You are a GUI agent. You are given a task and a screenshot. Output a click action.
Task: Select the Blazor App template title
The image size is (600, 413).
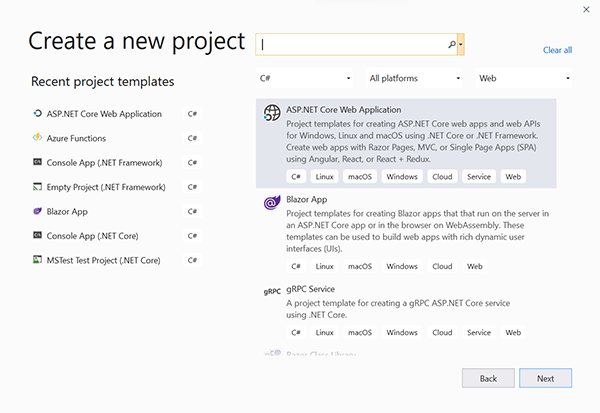coord(307,199)
